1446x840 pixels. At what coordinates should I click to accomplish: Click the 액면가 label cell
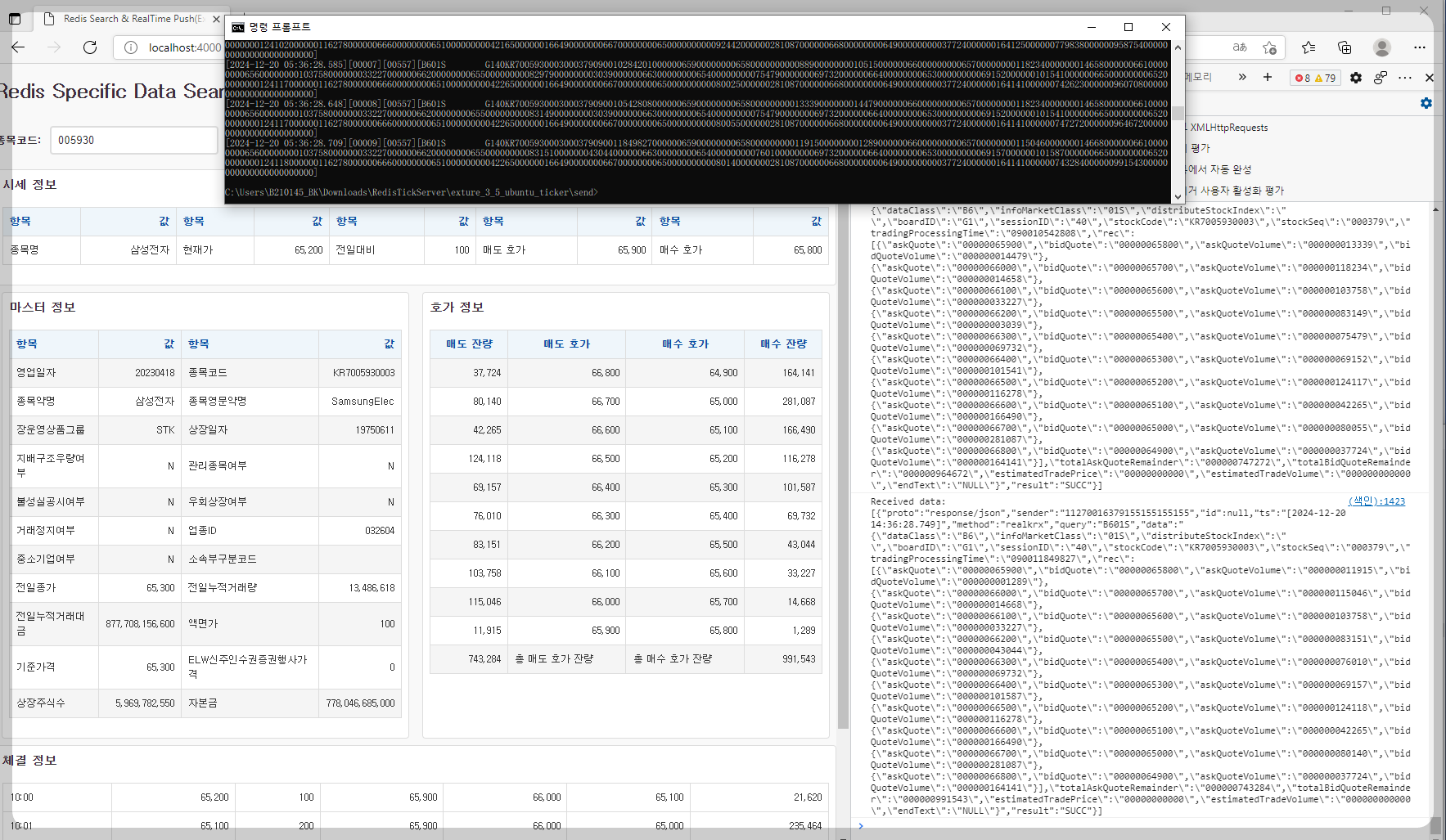(x=250, y=623)
